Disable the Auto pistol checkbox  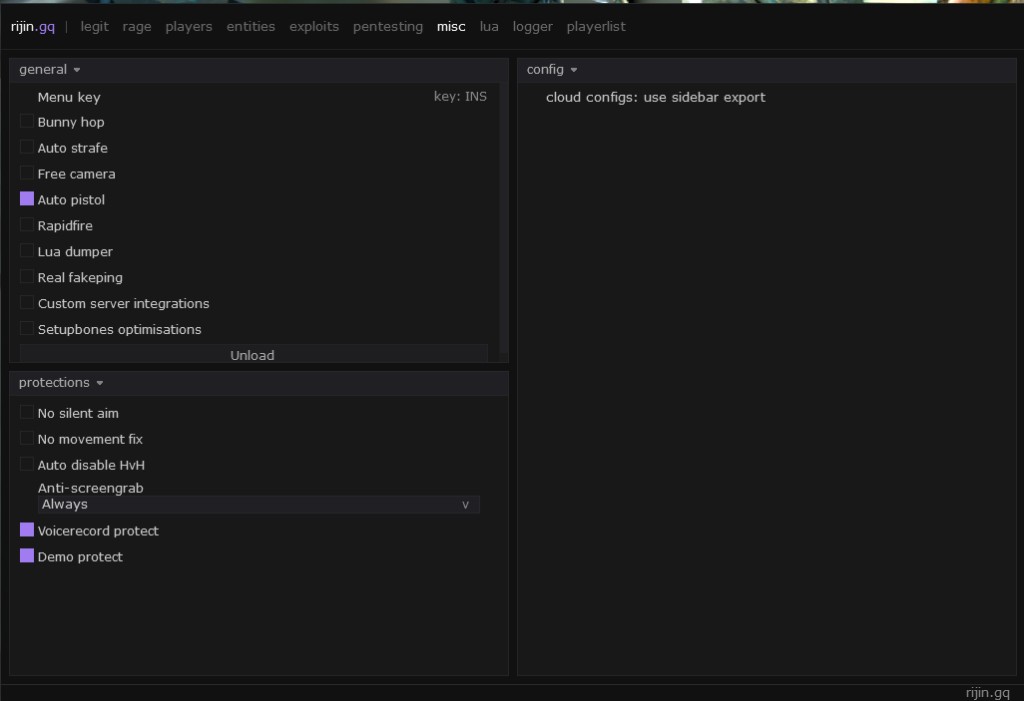27,199
